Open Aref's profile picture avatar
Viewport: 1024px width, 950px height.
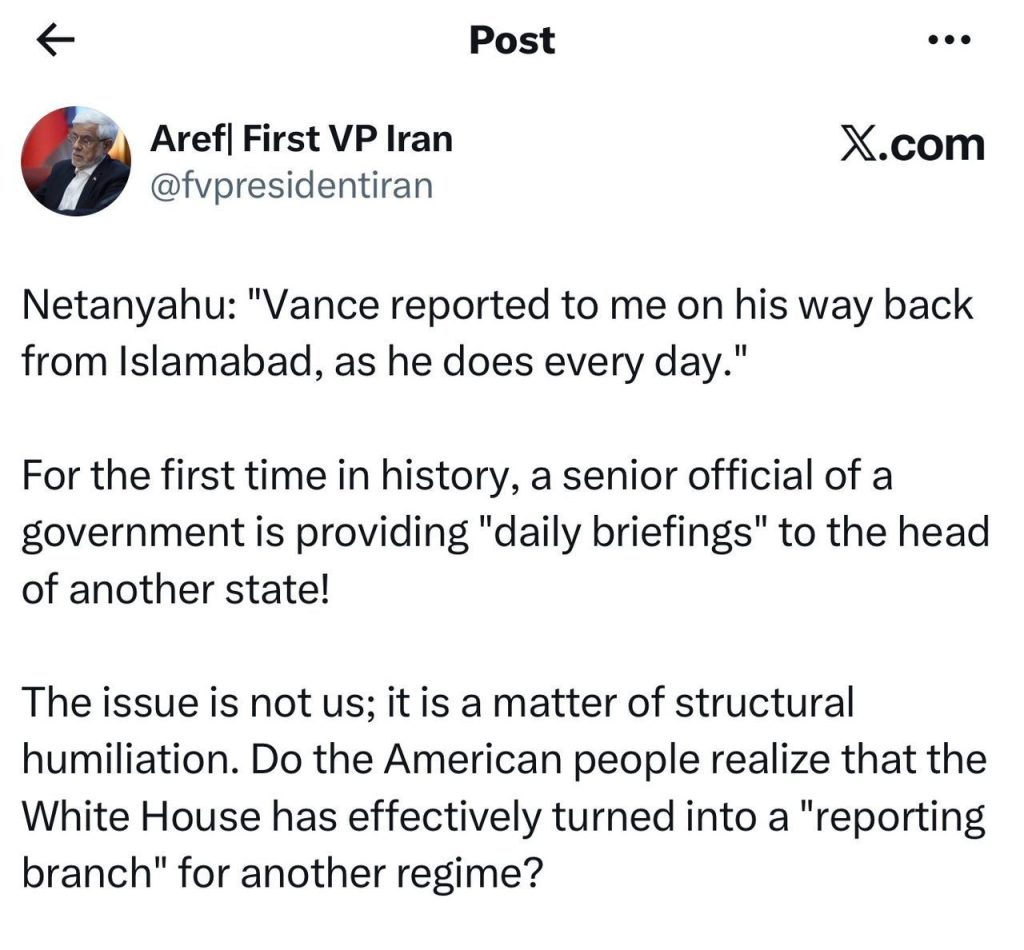(76, 162)
